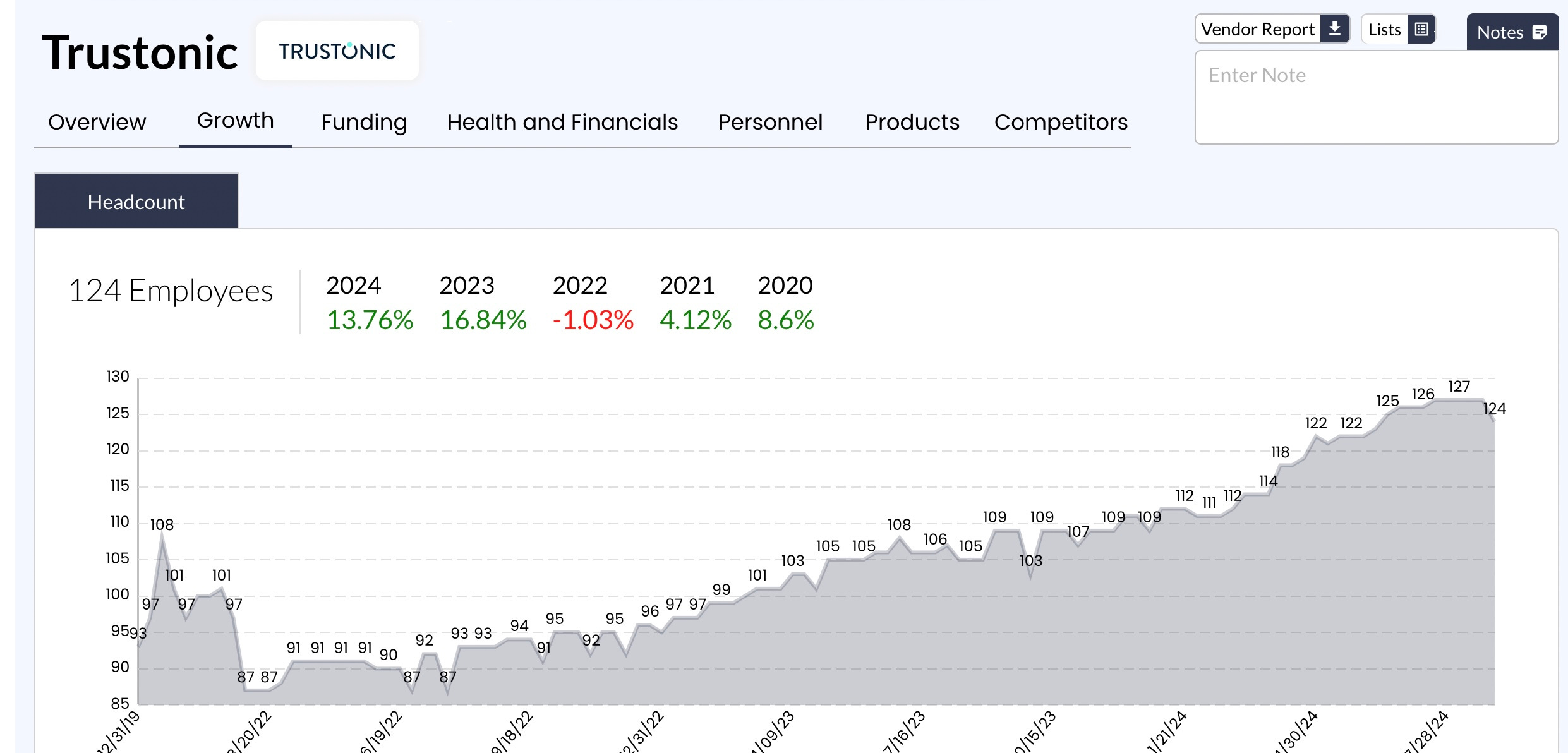Click the 2022 year label
This screenshot has height=753, width=1568.
[x=580, y=286]
